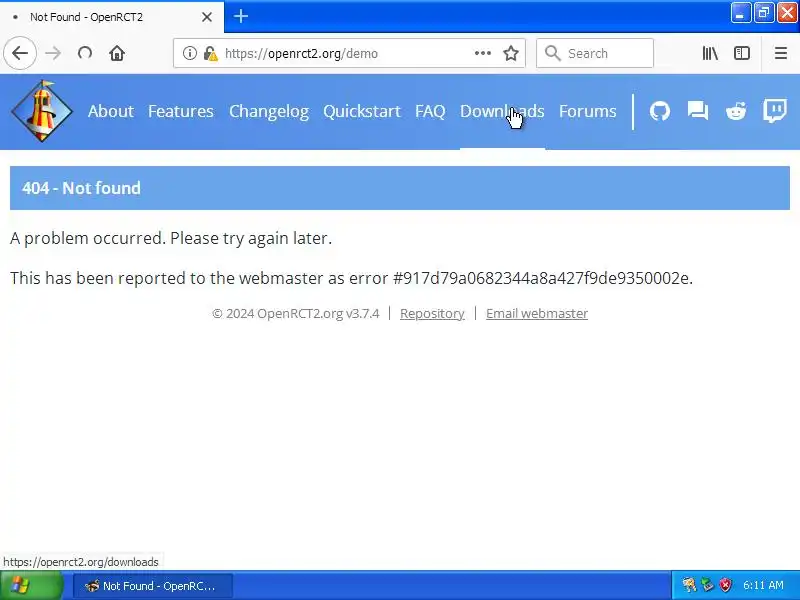Open page actions three-dot menu
The width and height of the screenshot is (800, 600).
tap(483, 53)
